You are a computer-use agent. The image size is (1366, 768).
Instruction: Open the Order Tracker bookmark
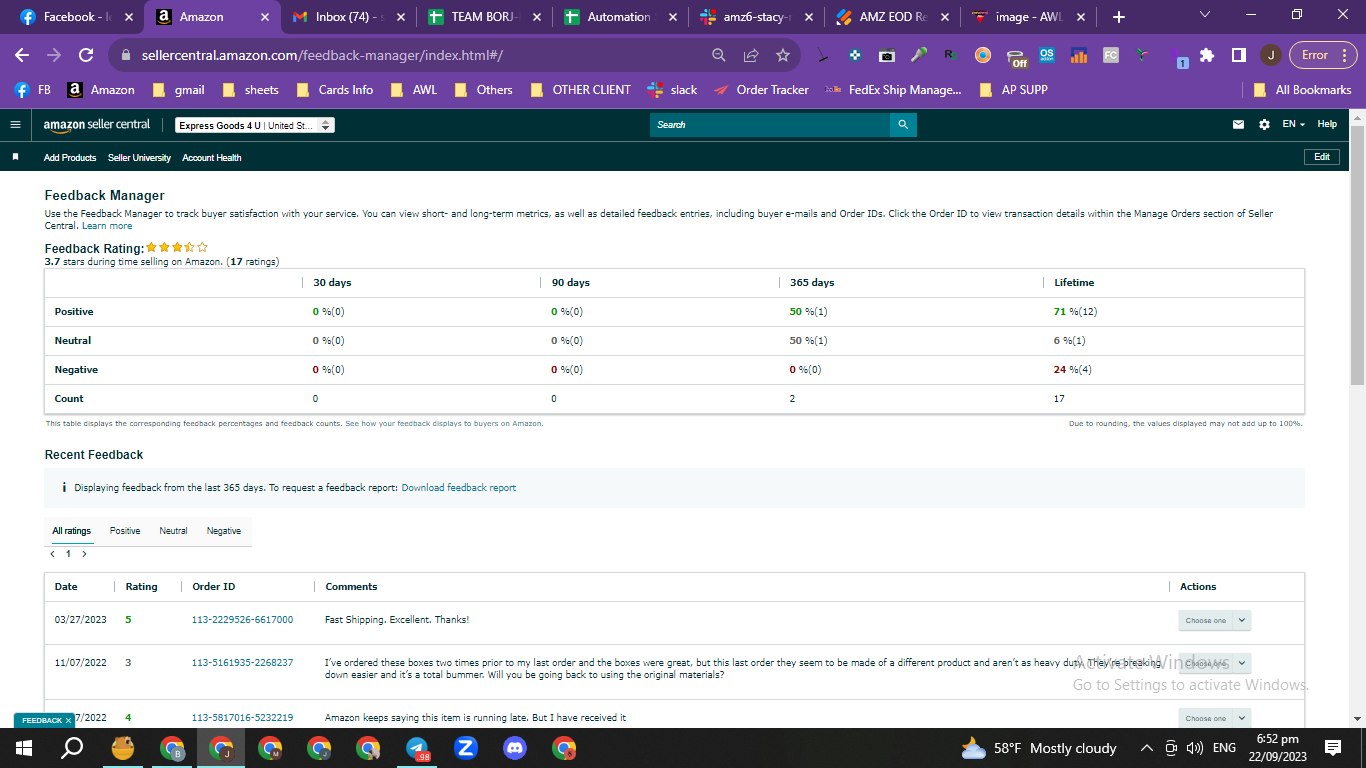(761, 90)
